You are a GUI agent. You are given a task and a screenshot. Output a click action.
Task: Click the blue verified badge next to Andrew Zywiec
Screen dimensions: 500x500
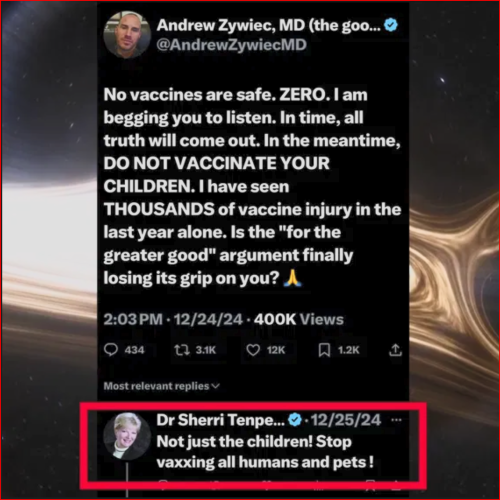391,25
